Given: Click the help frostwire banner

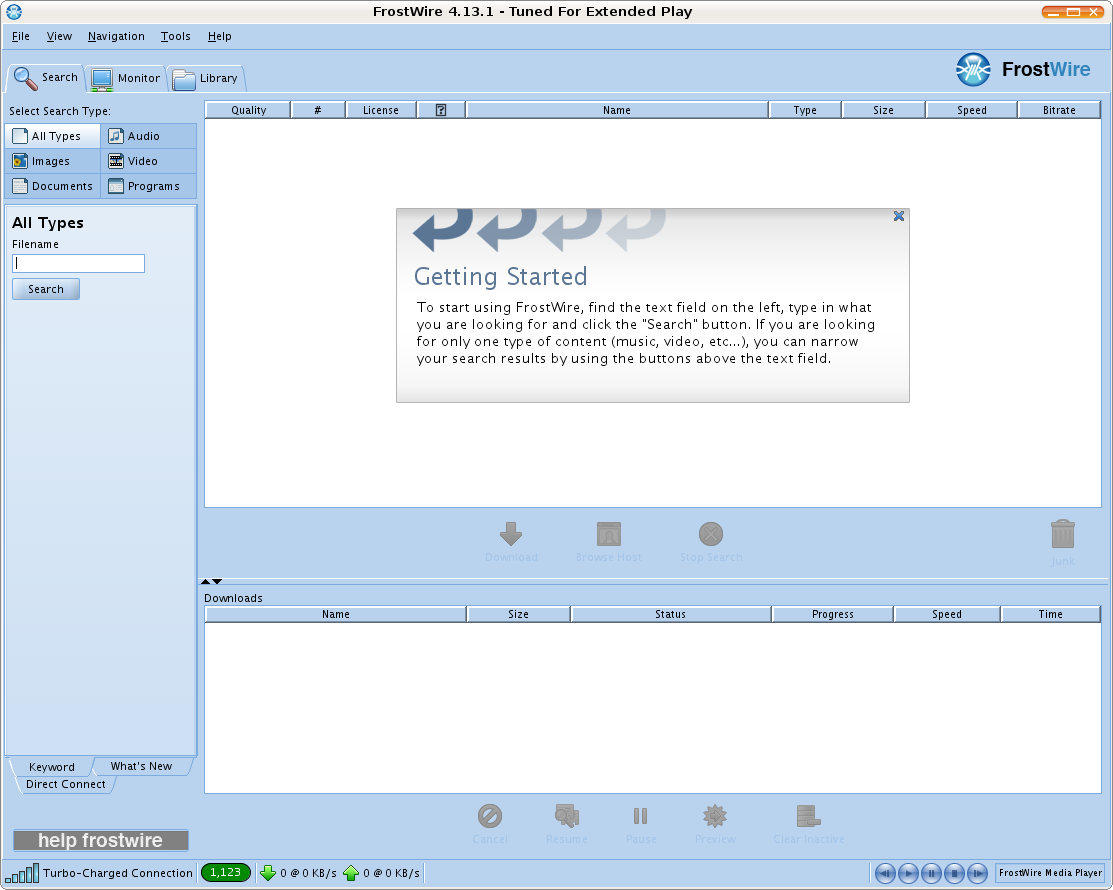Looking at the screenshot, I should pyautogui.click(x=101, y=840).
